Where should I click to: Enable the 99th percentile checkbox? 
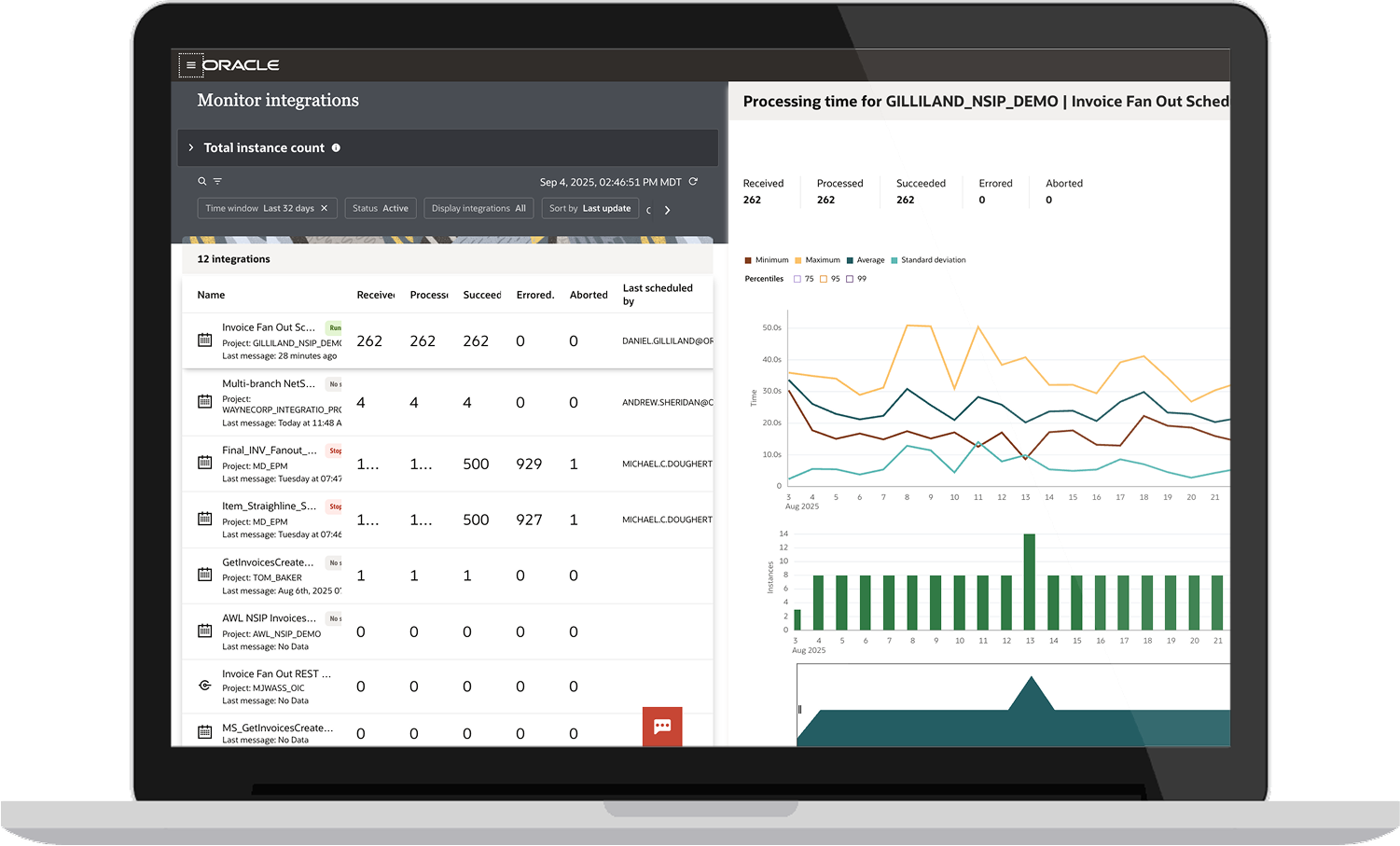[x=850, y=279]
